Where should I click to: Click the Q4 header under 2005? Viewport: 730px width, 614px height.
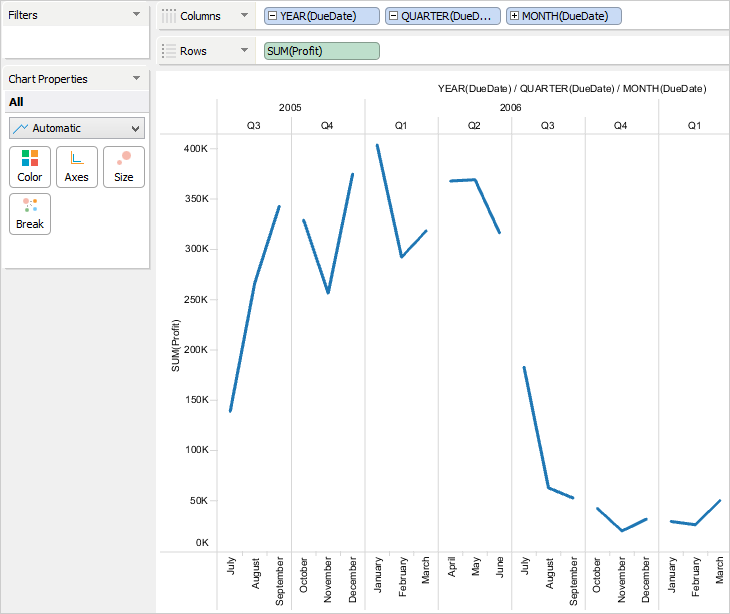point(327,126)
